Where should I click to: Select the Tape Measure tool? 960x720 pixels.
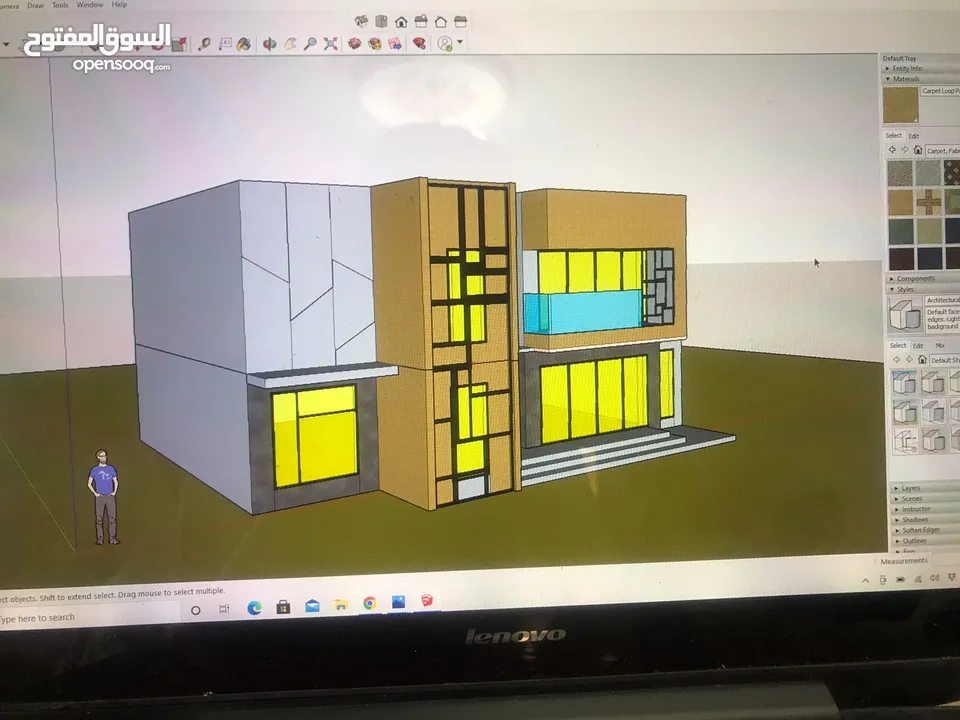[205, 44]
